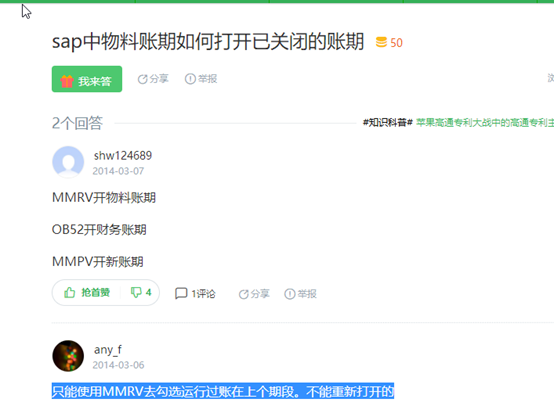Click the 2个回答 answers heading
The height and width of the screenshot is (406, 554).
coord(77,123)
